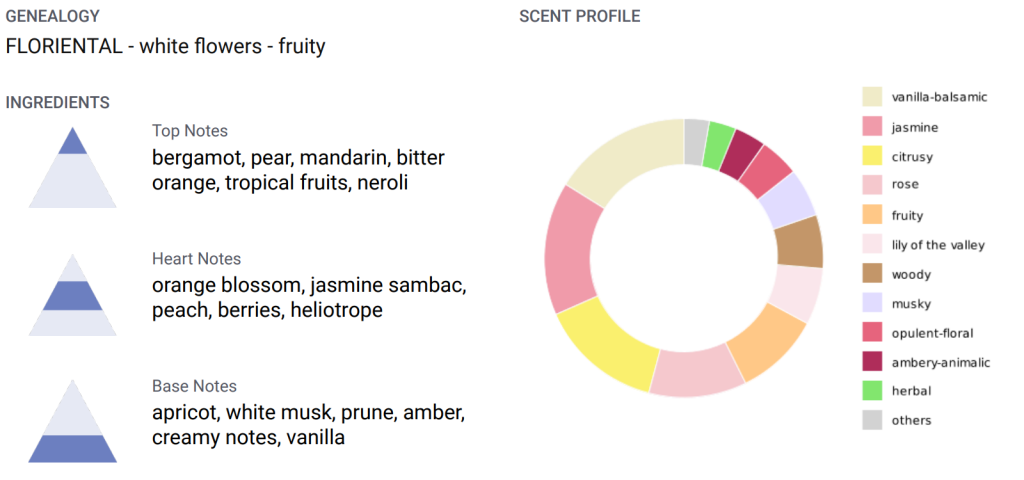Viewport: 1024px width, 480px height.
Task: Click the woody brown legend swatch
Action: pos(872,273)
